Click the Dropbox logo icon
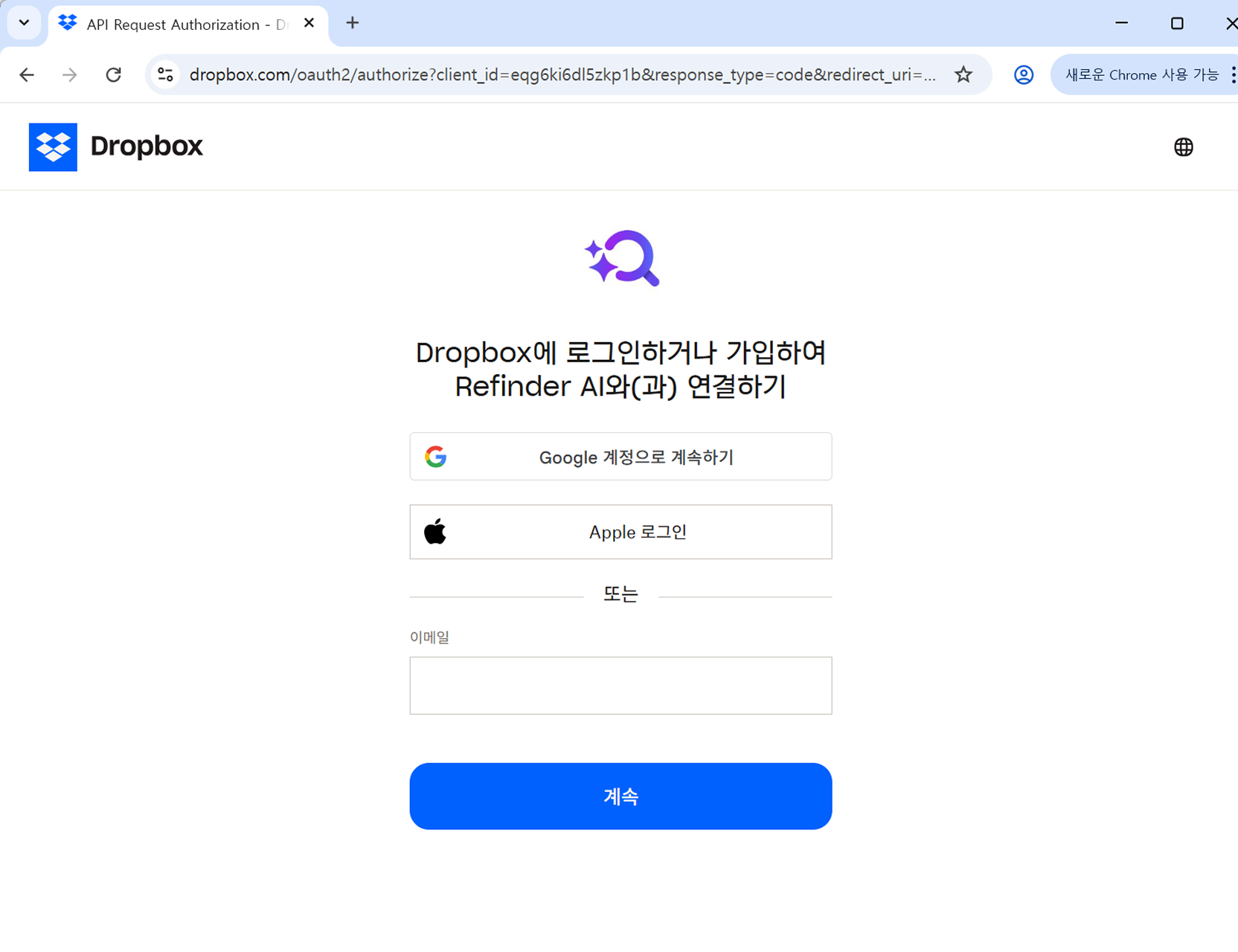The height and width of the screenshot is (952, 1238). tap(53, 147)
